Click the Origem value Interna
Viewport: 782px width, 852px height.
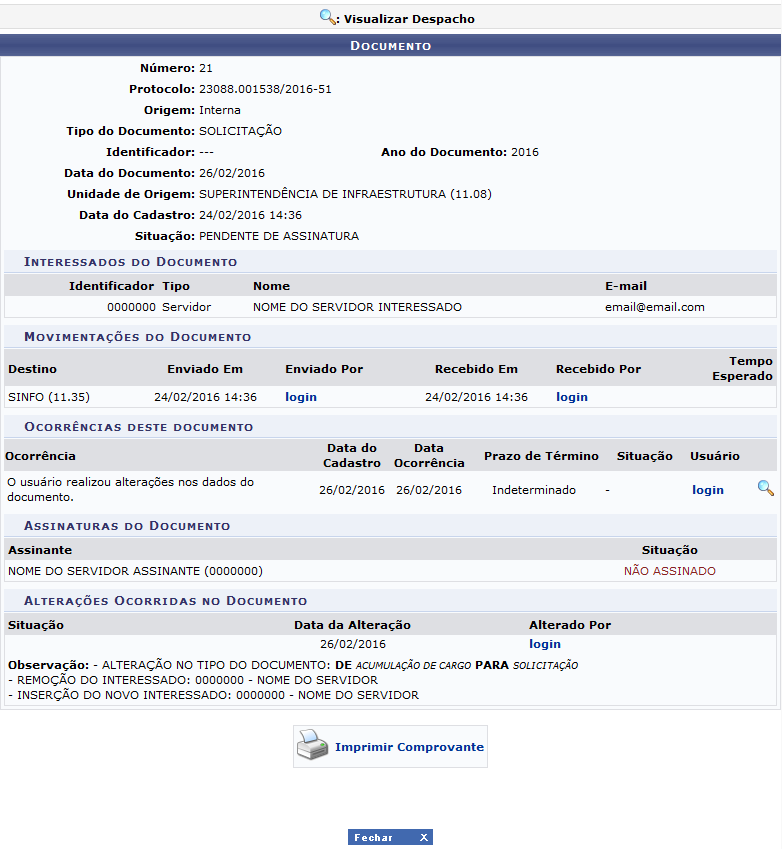(x=220, y=110)
